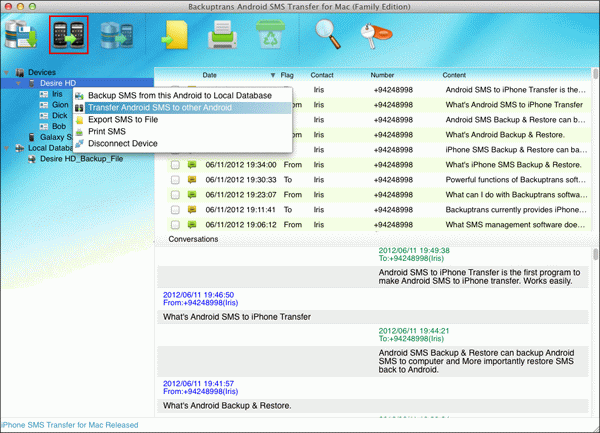Click the magnifying glass Search toolbar icon
This screenshot has width=600, height=433.
pyautogui.click(x=328, y=34)
